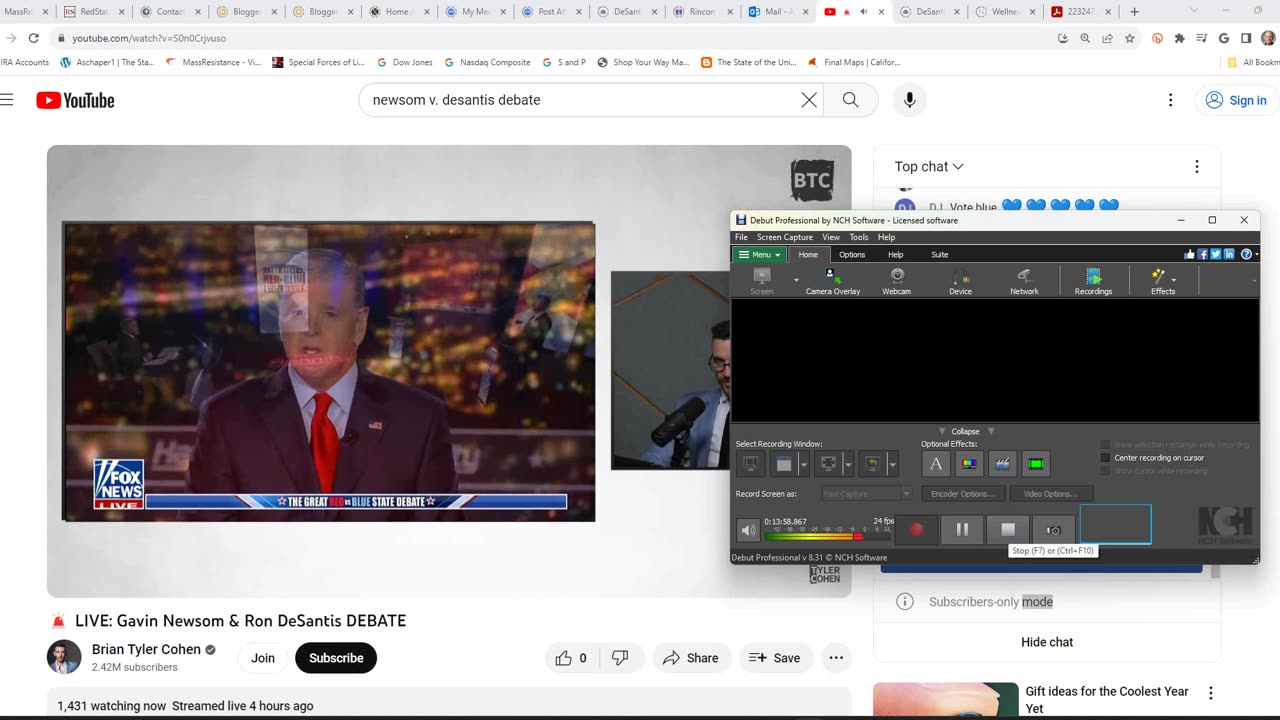
Task: Open green screen optional effect
Action: (x=1036, y=464)
